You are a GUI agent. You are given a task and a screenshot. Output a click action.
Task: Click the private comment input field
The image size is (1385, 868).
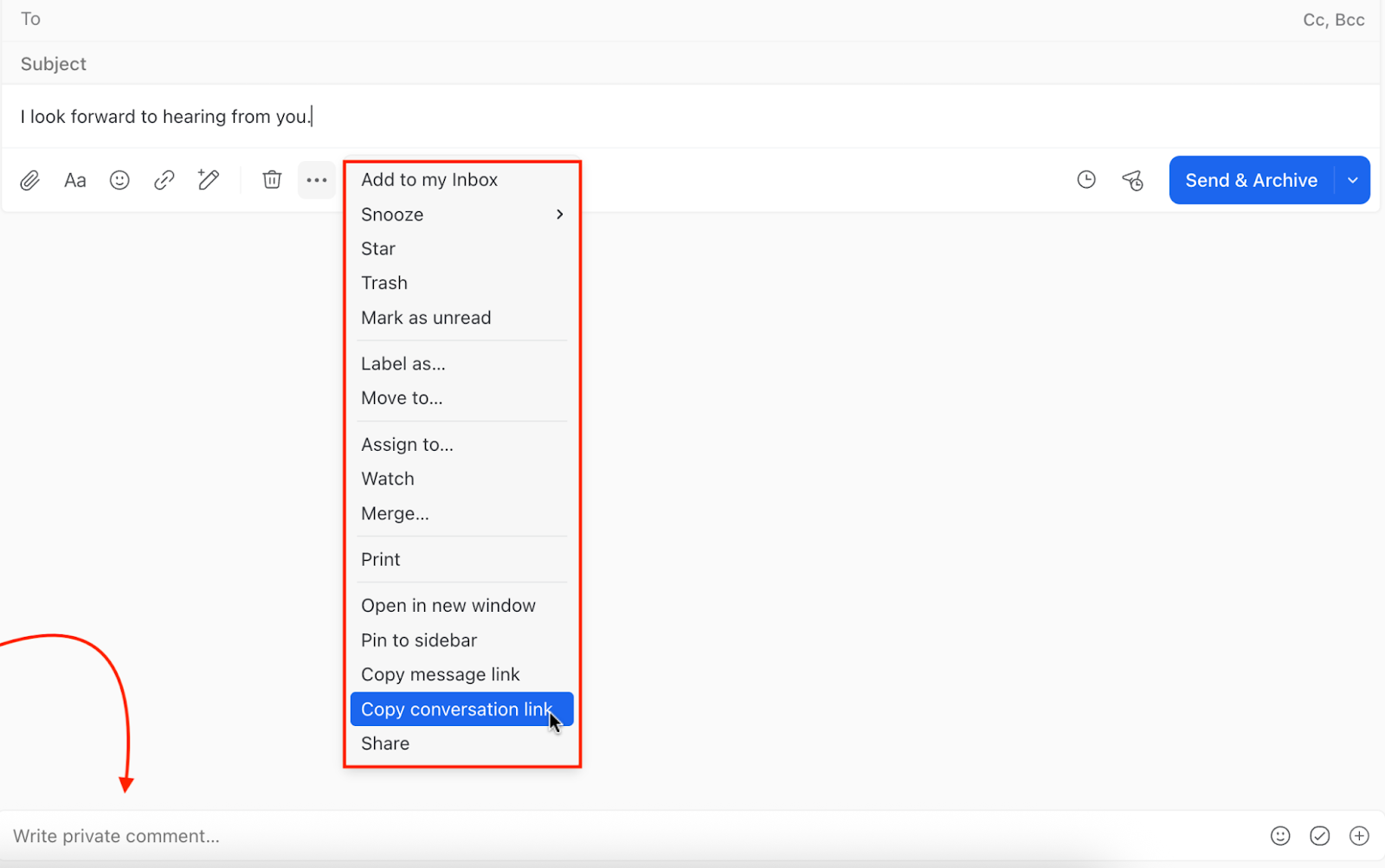click(x=346, y=836)
